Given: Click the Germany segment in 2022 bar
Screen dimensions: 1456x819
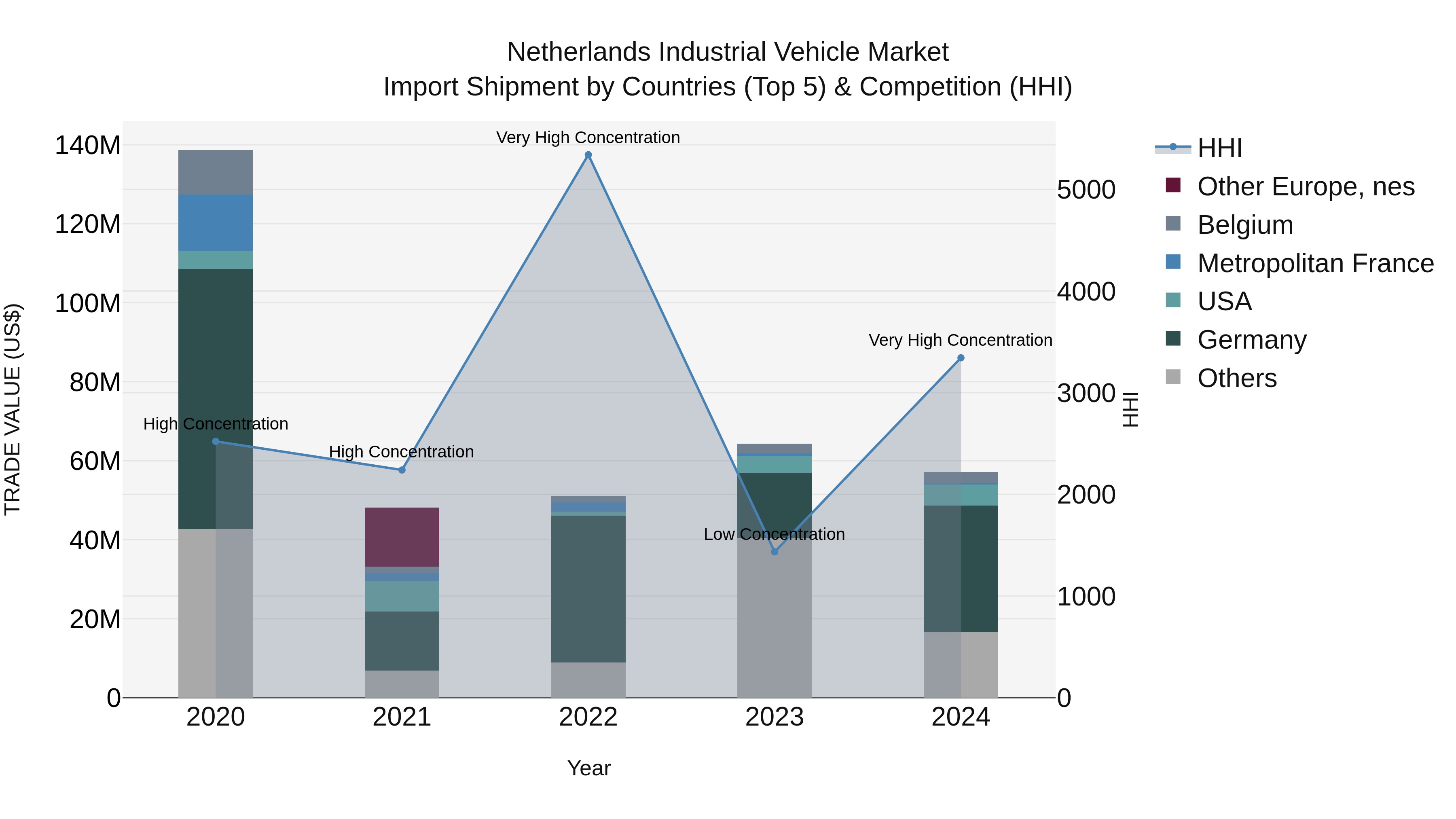Looking at the screenshot, I should coord(588,589).
